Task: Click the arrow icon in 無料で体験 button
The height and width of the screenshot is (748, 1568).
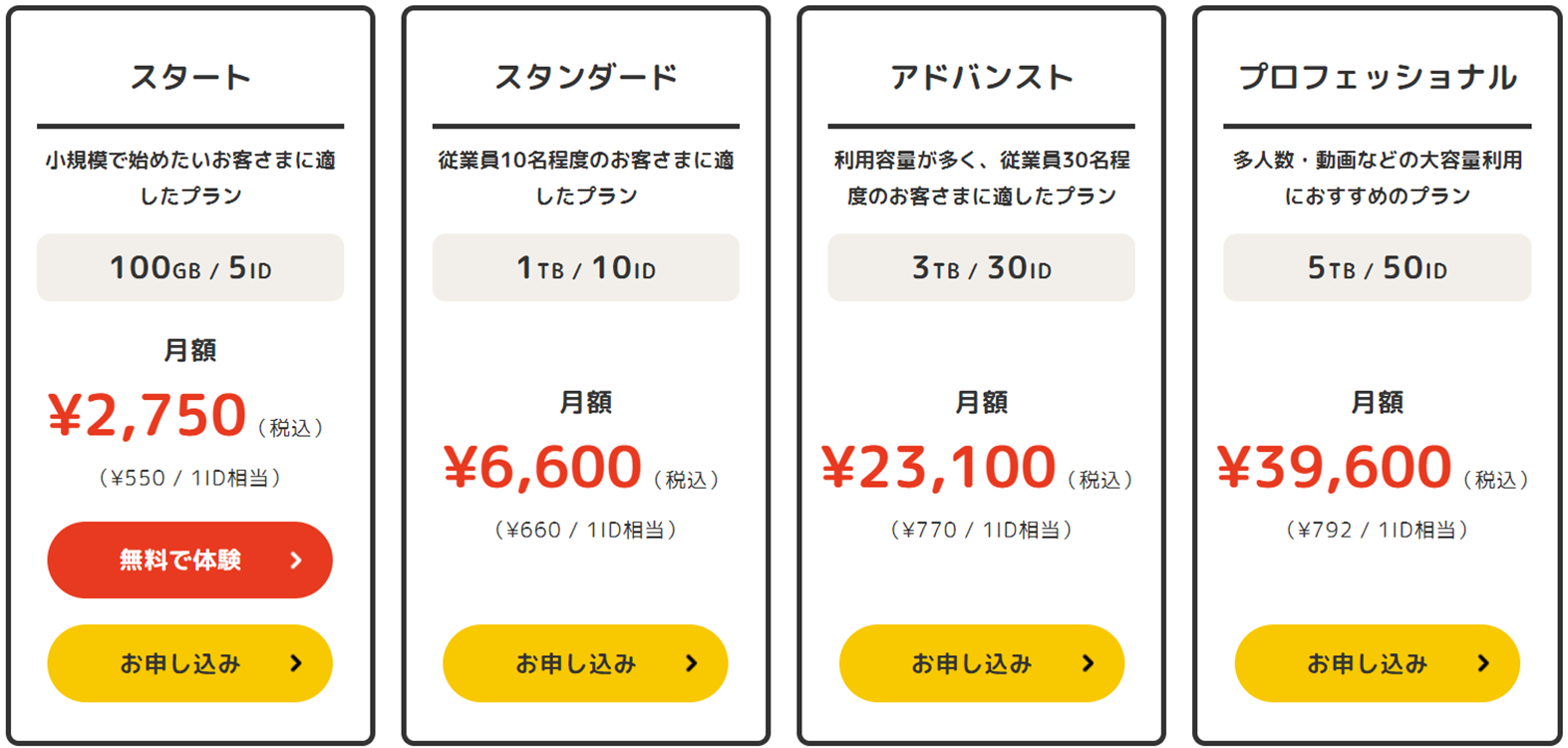Action: coord(296,560)
